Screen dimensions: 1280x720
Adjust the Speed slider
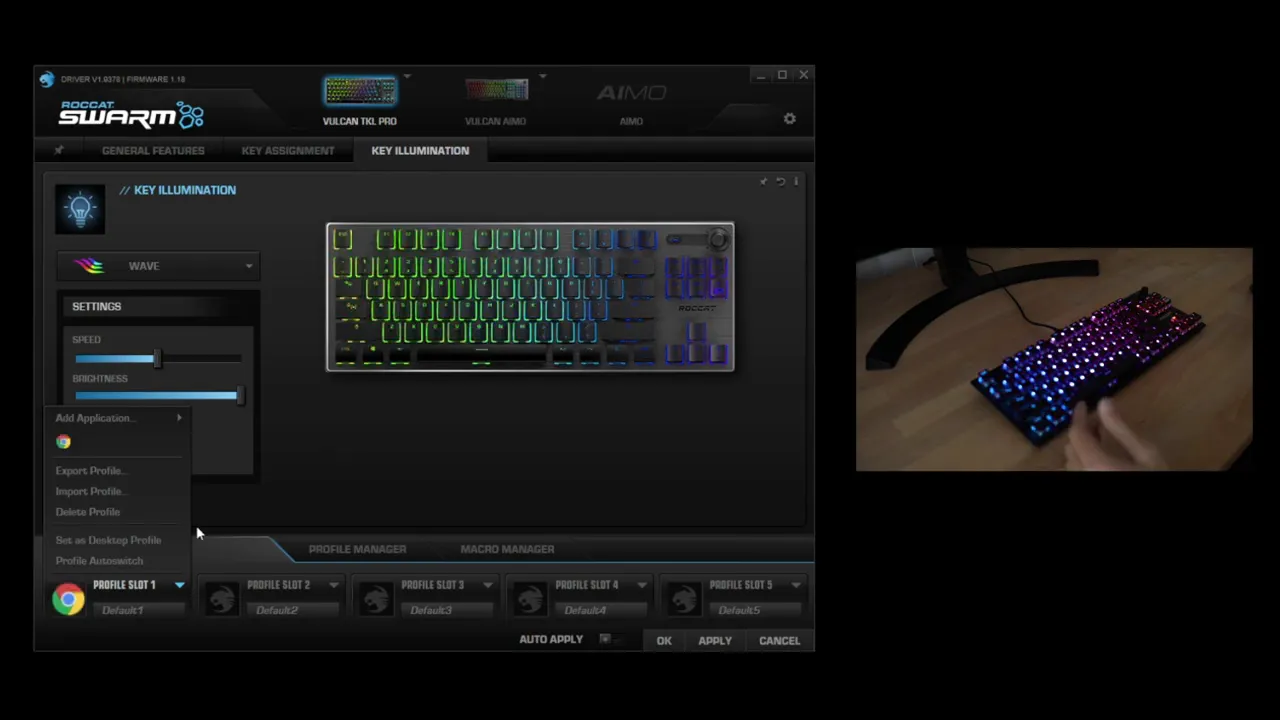(x=157, y=358)
